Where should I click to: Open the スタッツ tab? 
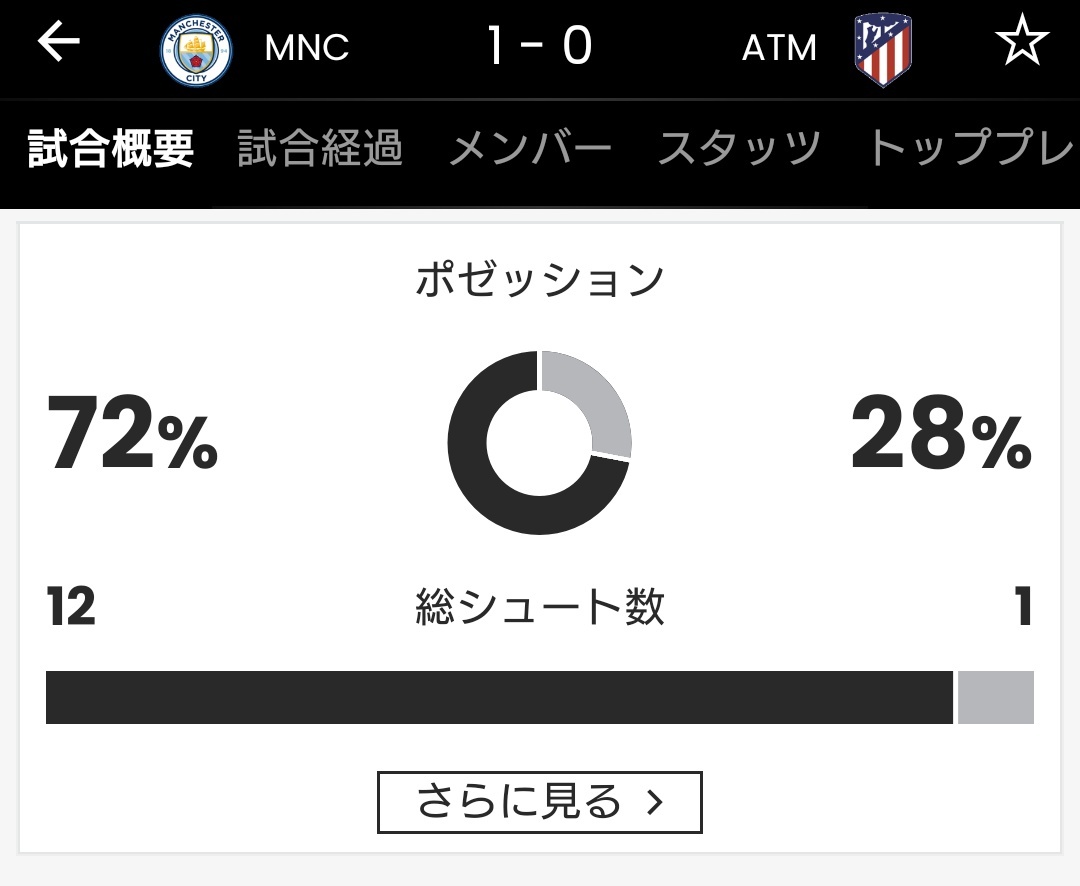739,148
